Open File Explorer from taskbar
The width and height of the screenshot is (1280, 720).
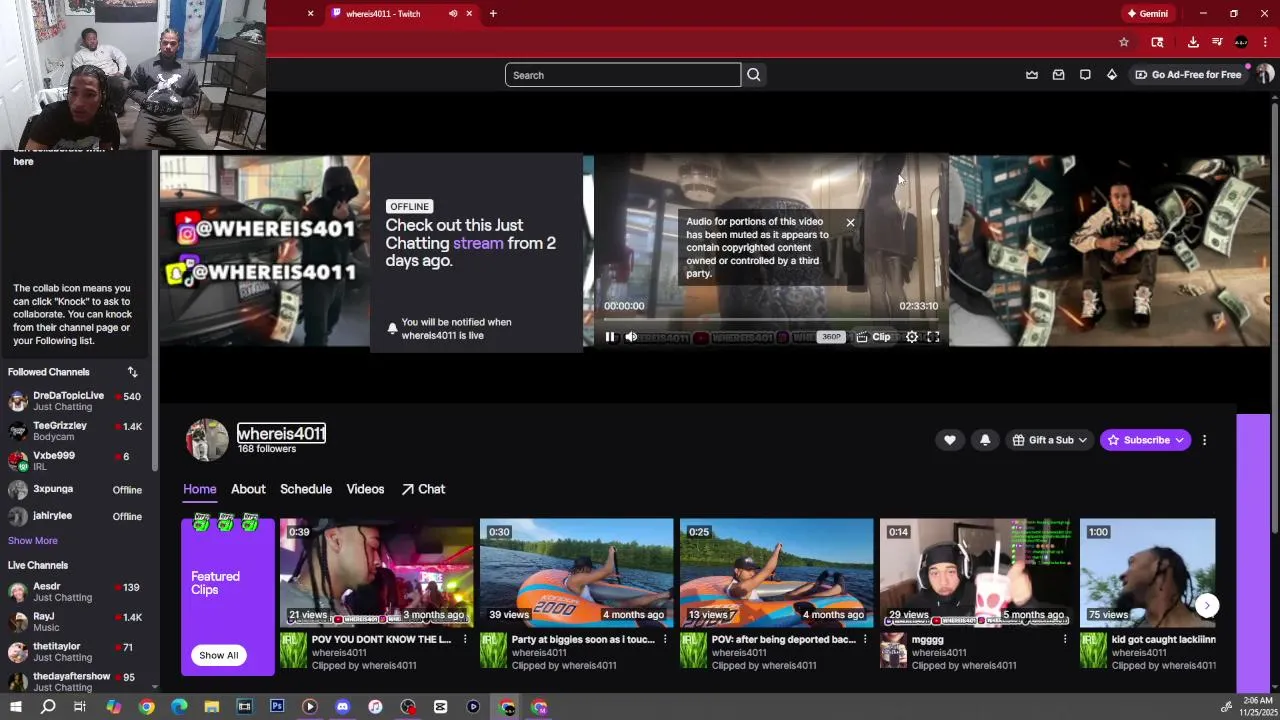coord(212,707)
